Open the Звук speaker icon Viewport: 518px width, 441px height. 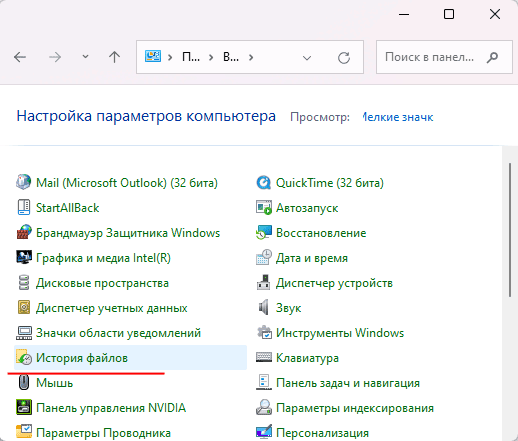tap(264, 307)
